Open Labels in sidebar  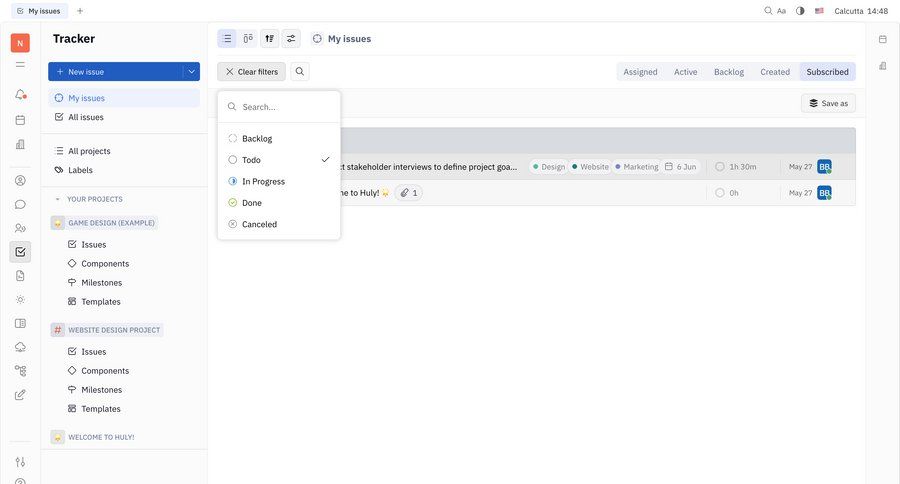coord(124,170)
